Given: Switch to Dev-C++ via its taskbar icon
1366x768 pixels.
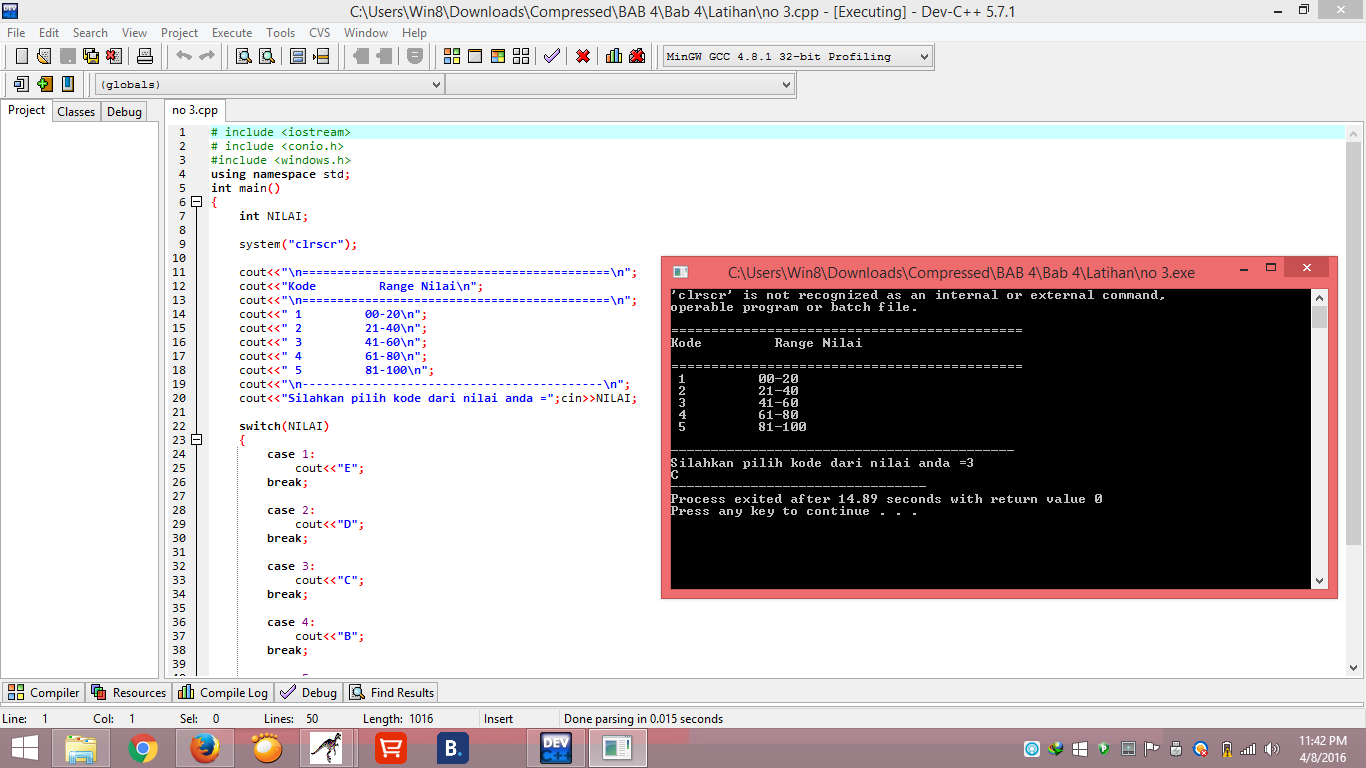Looking at the screenshot, I should (x=555, y=749).
